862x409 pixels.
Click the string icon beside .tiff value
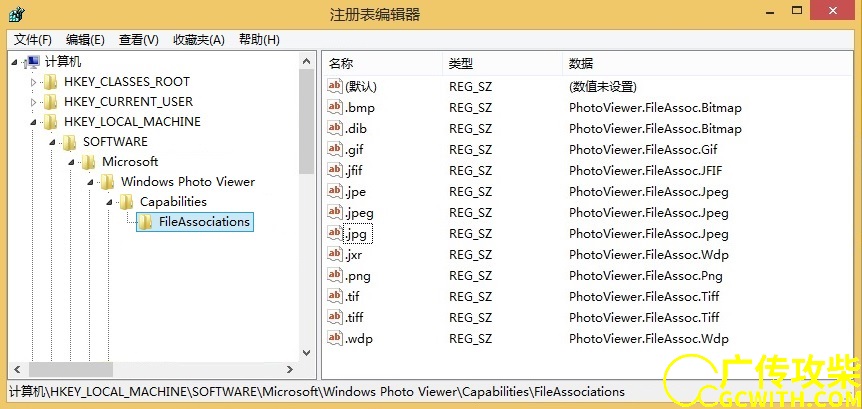point(335,317)
